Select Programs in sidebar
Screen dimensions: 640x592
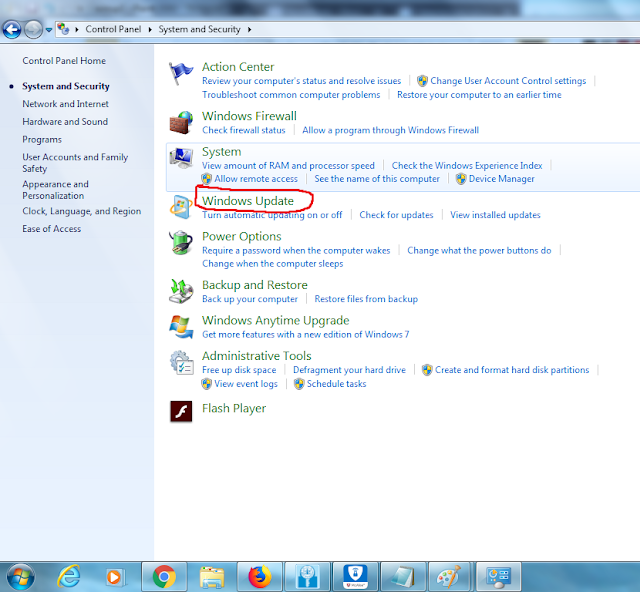click(42, 140)
